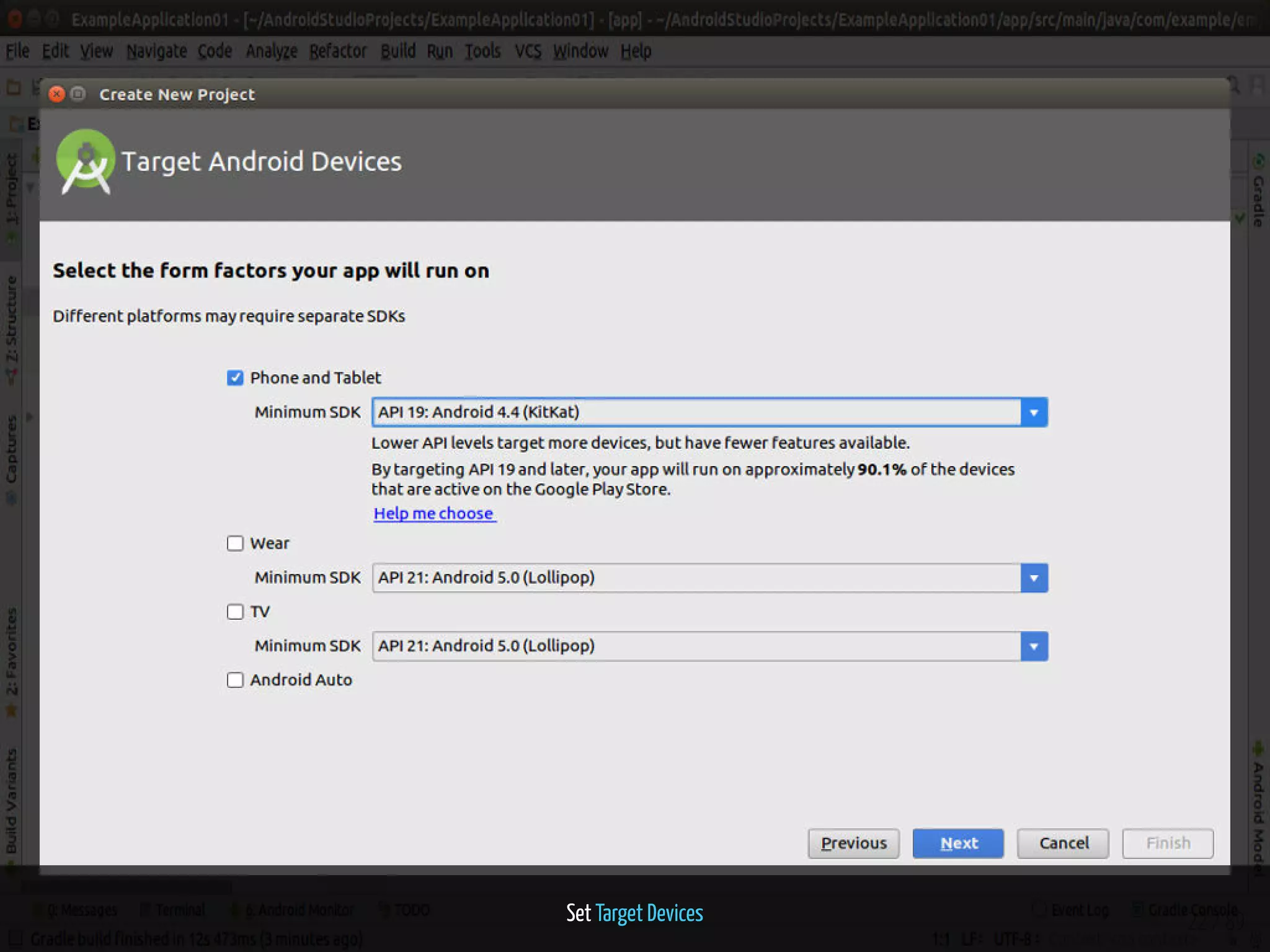Open the Project tool window tab
The width and height of the screenshot is (1270, 952).
click(11, 198)
